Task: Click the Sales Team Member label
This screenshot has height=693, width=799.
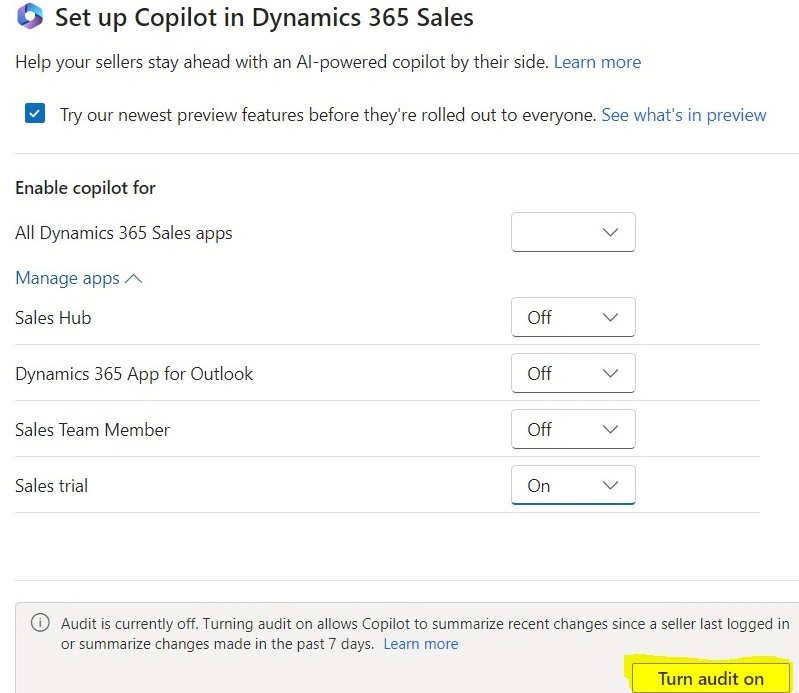Action: pos(92,430)
